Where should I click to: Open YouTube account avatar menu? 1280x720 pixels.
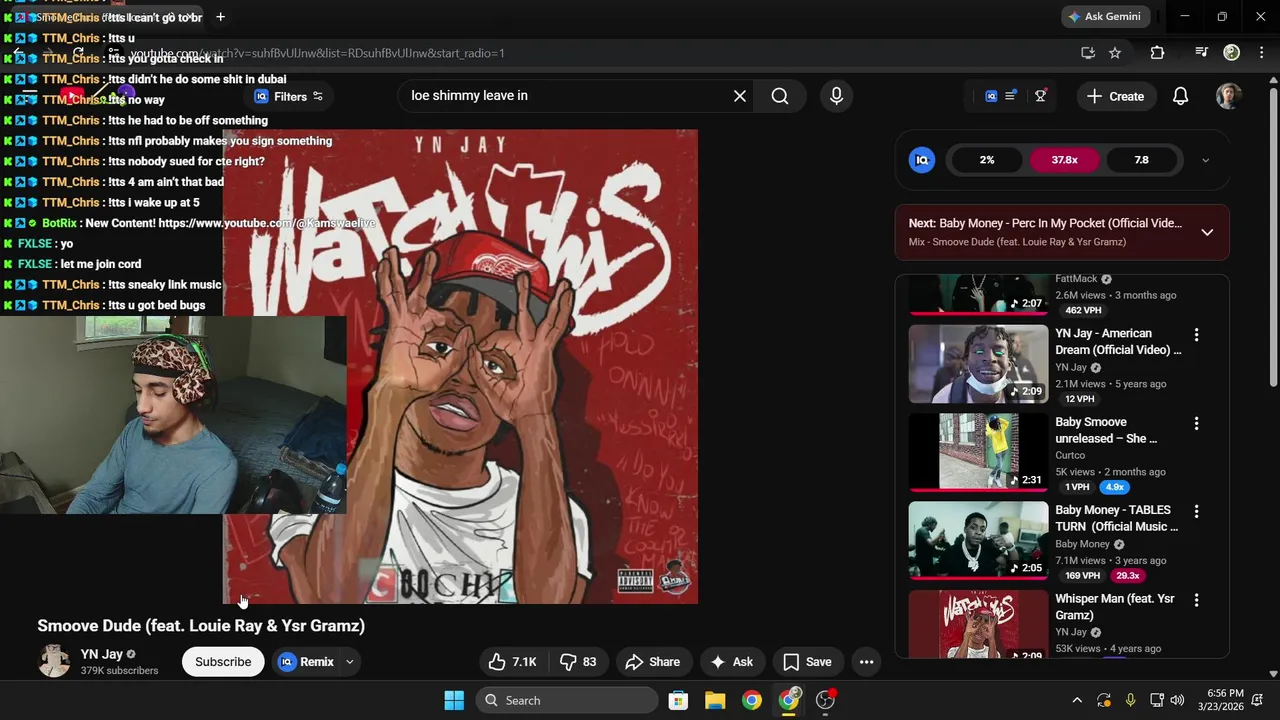[1228, 96]
